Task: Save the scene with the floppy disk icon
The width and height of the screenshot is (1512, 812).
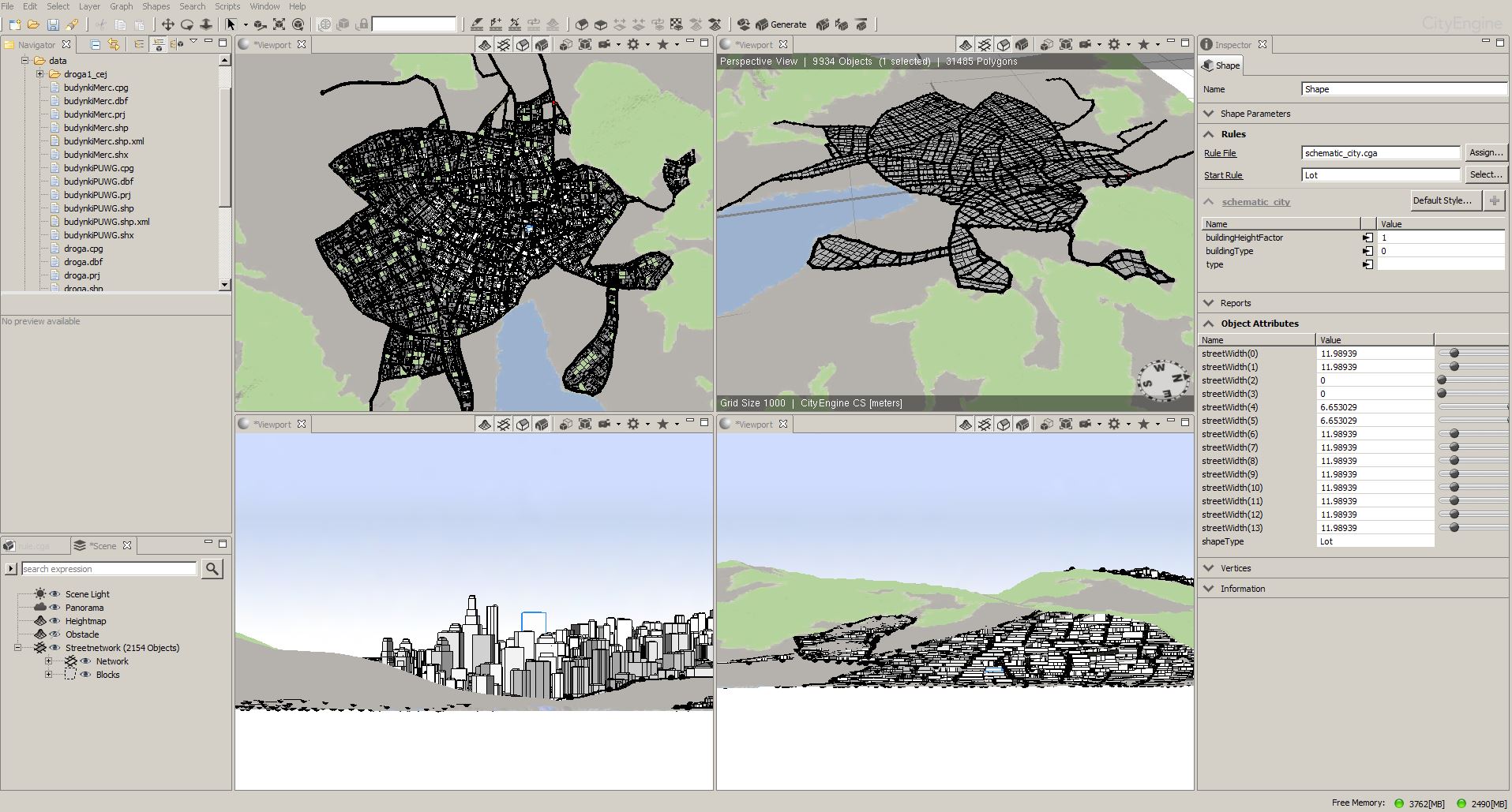Action: point(53,24)
